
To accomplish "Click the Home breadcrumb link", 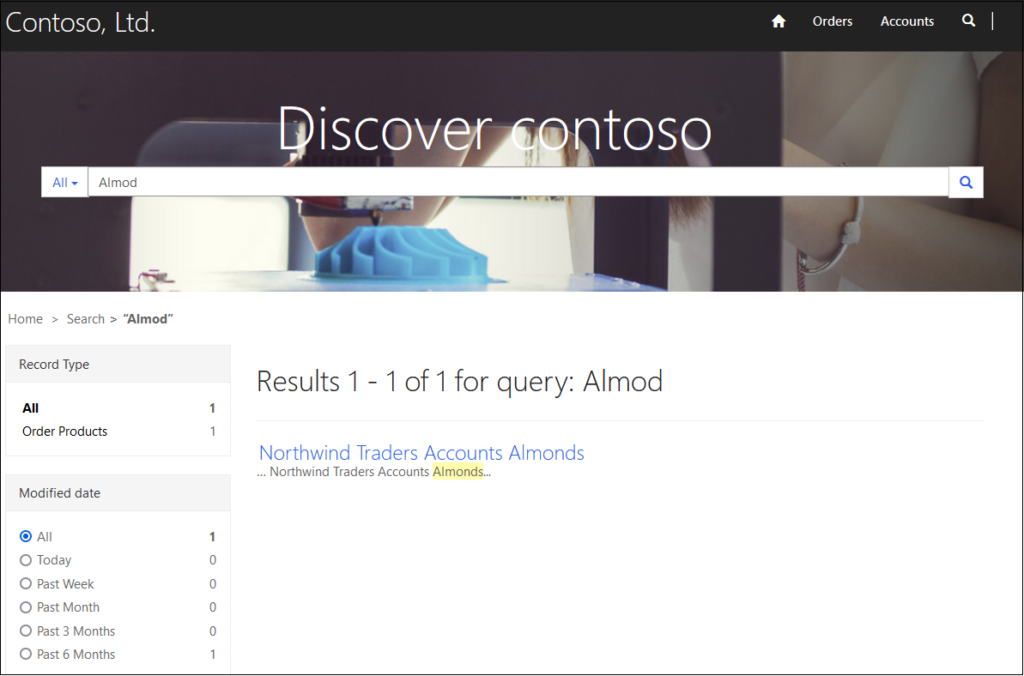I will (x=25, y=318).
